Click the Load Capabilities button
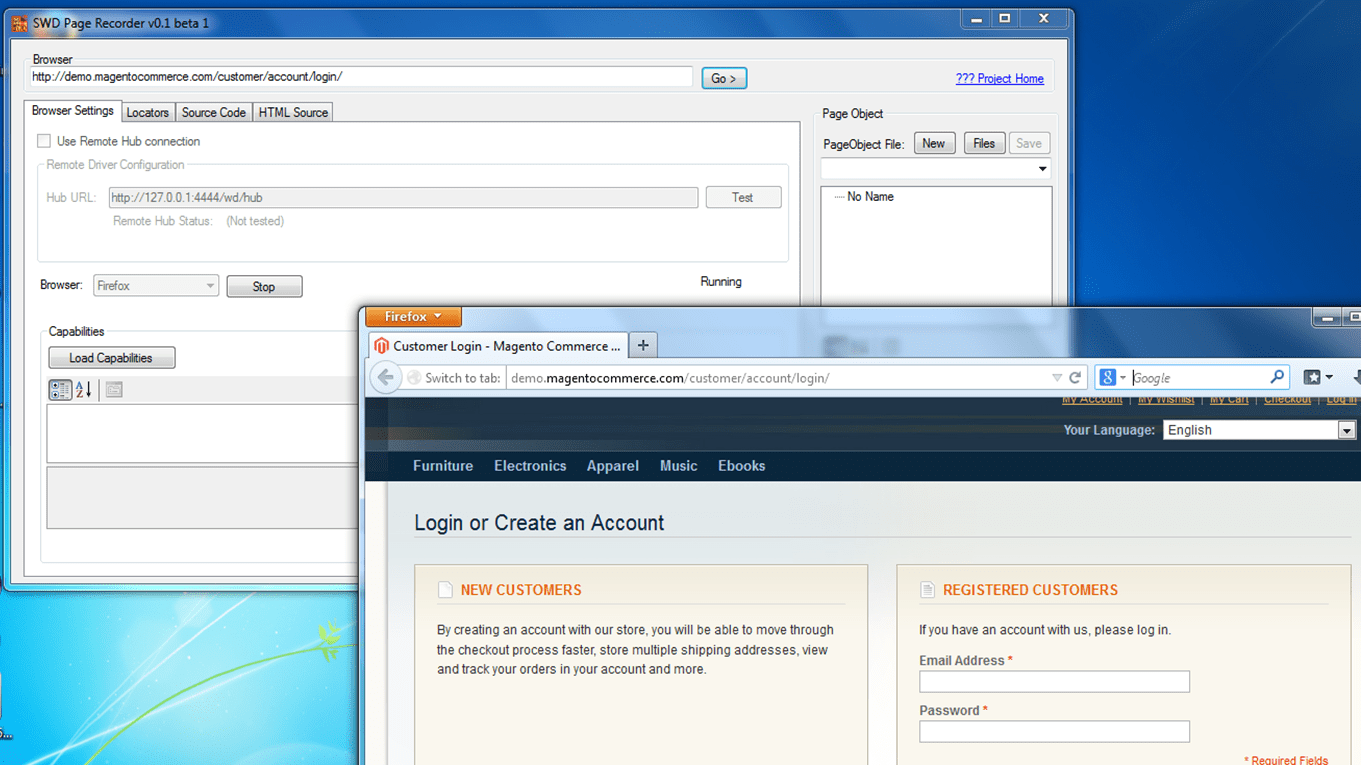This screenshot has height=765, width=1361. (x=111, y=358)
